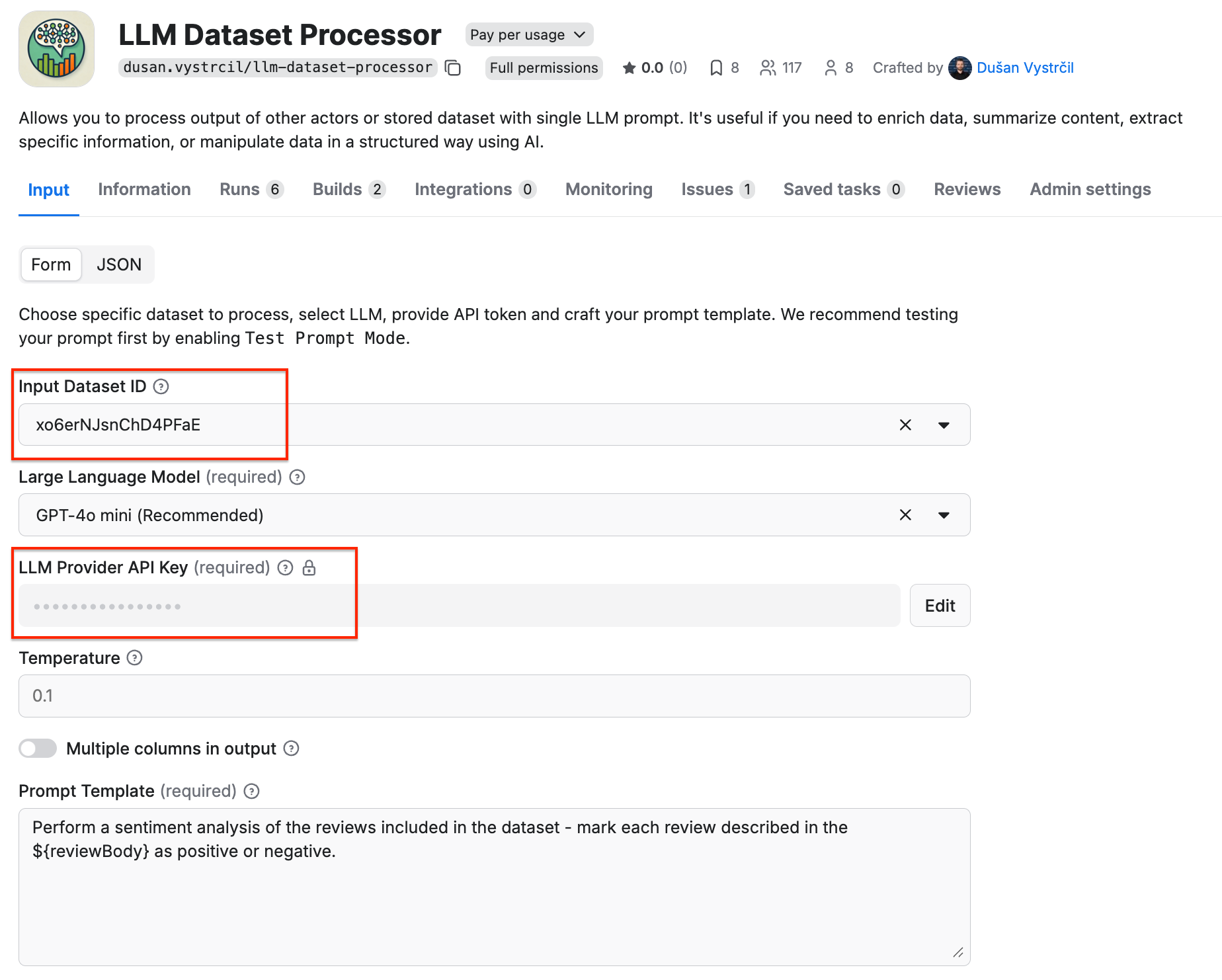Open the Large Language Model dropdown
1222x980 pixels.
point(944,515)
